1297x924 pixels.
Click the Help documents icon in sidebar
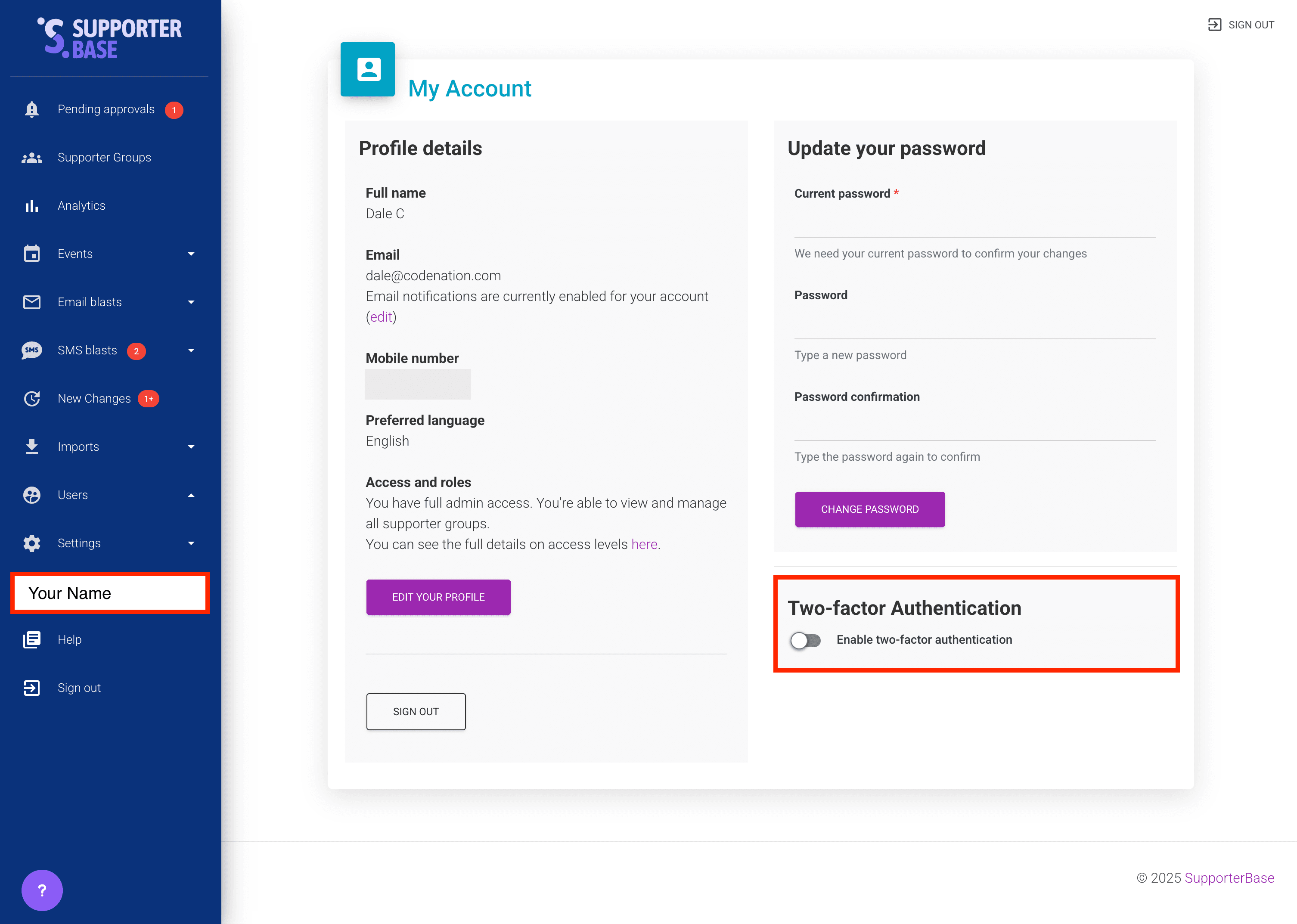tap(32, 639)
